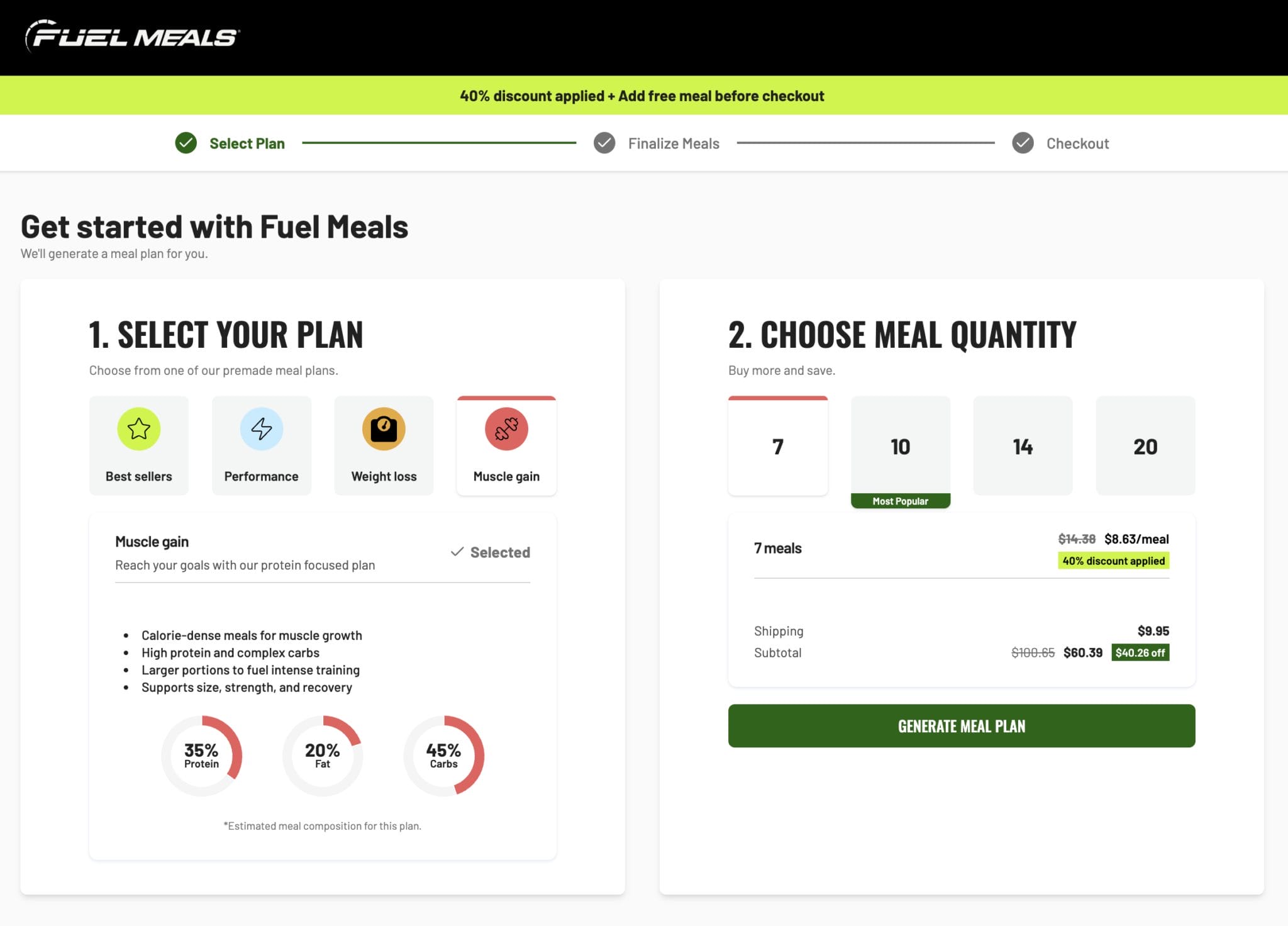Click the Performance lightning bolt icon
Image resolution: width=1288 pixels, height=926 pixels.
(x=261, y=430)
